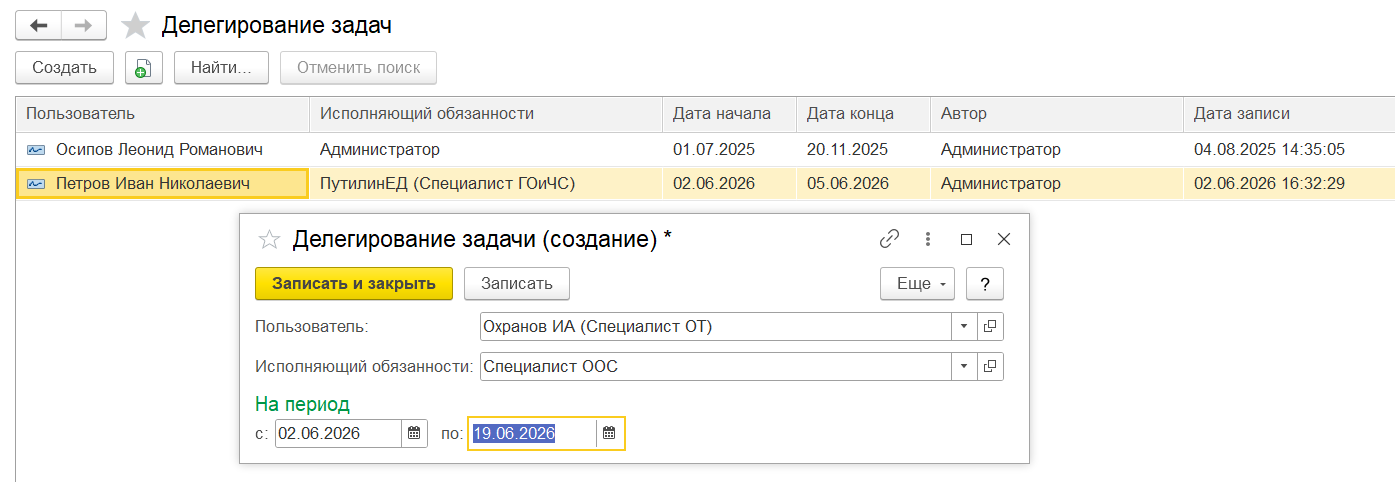Expand the Пользователь dropdown arrow
The height and width of the screenshot is (482, 1395).
pos(964,326)
